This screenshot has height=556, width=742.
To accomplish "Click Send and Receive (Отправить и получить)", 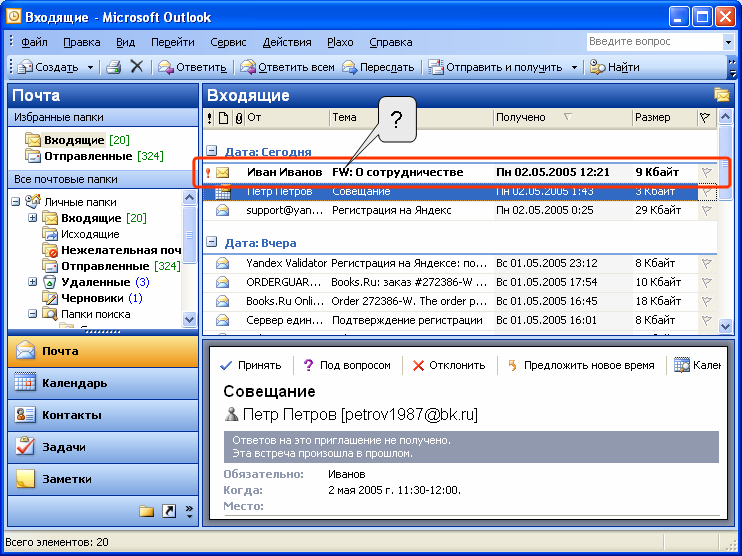I will click(x=495, y=67).
